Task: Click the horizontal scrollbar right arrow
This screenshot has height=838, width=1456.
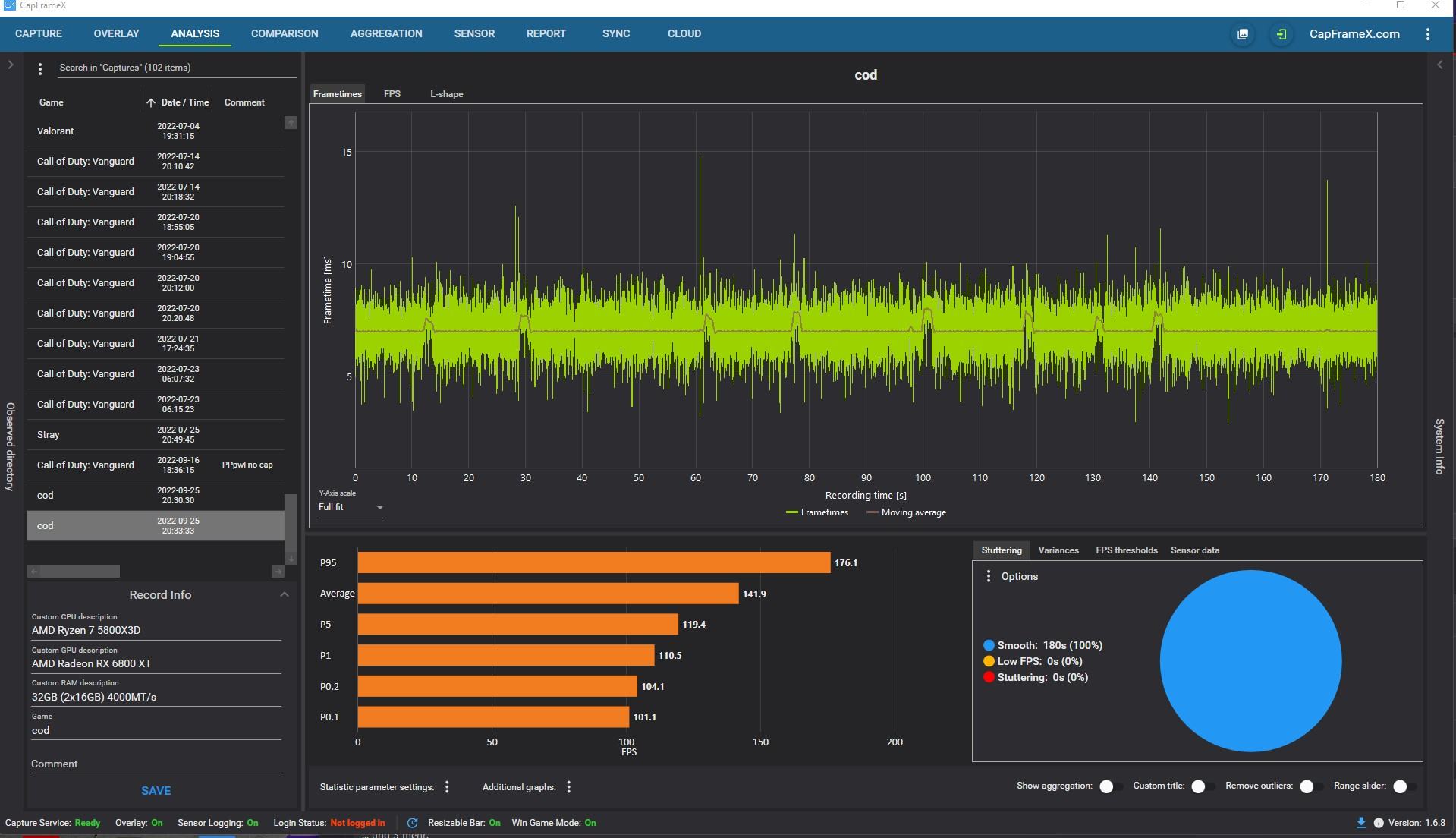Action: (x=278, y=571)
